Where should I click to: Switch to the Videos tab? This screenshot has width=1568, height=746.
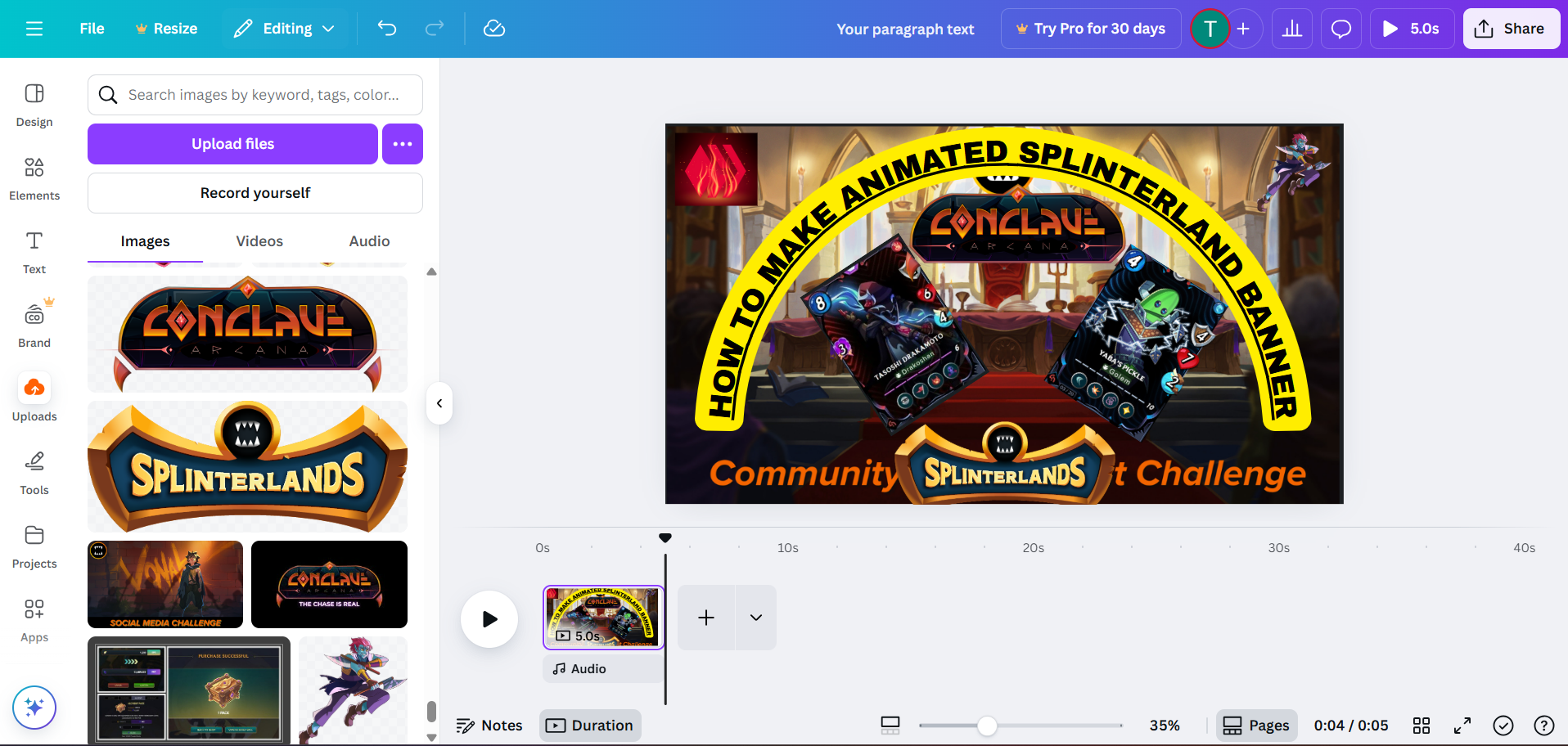pos(259,241)
